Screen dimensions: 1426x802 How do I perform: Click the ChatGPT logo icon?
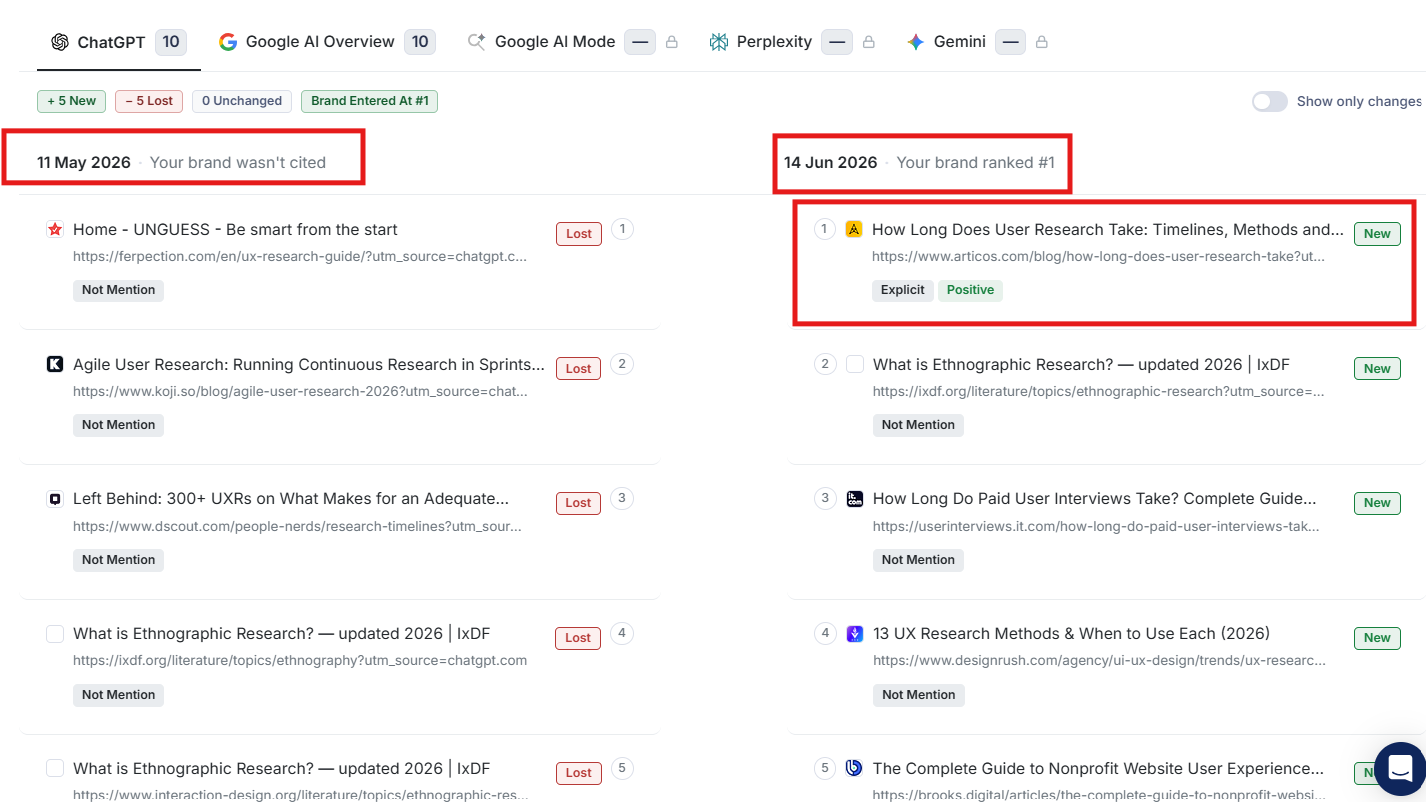pos(60,42)
